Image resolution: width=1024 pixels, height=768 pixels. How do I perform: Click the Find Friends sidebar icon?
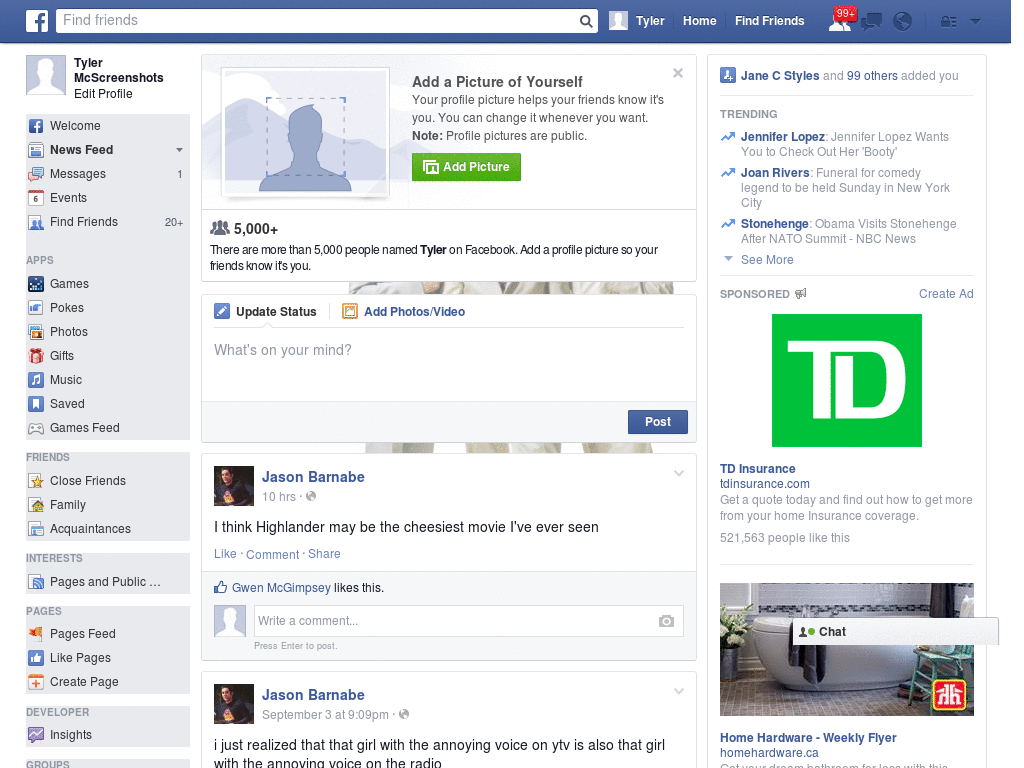36,222
